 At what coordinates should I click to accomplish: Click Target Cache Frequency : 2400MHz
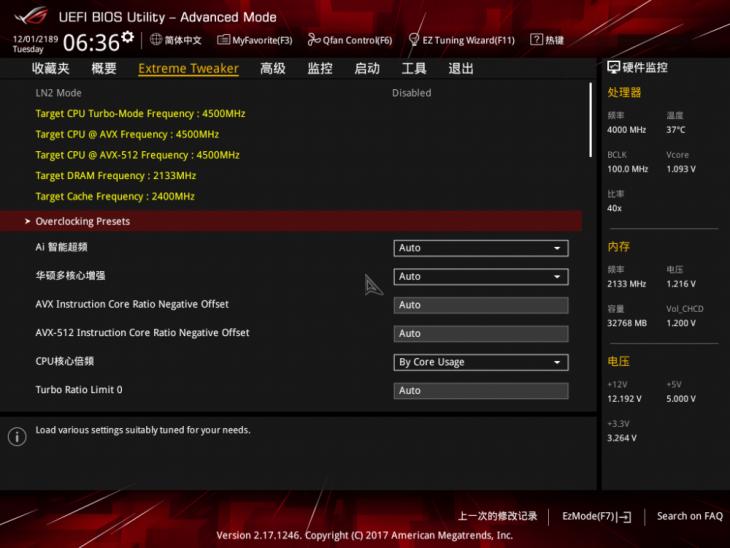pos(115,196)
